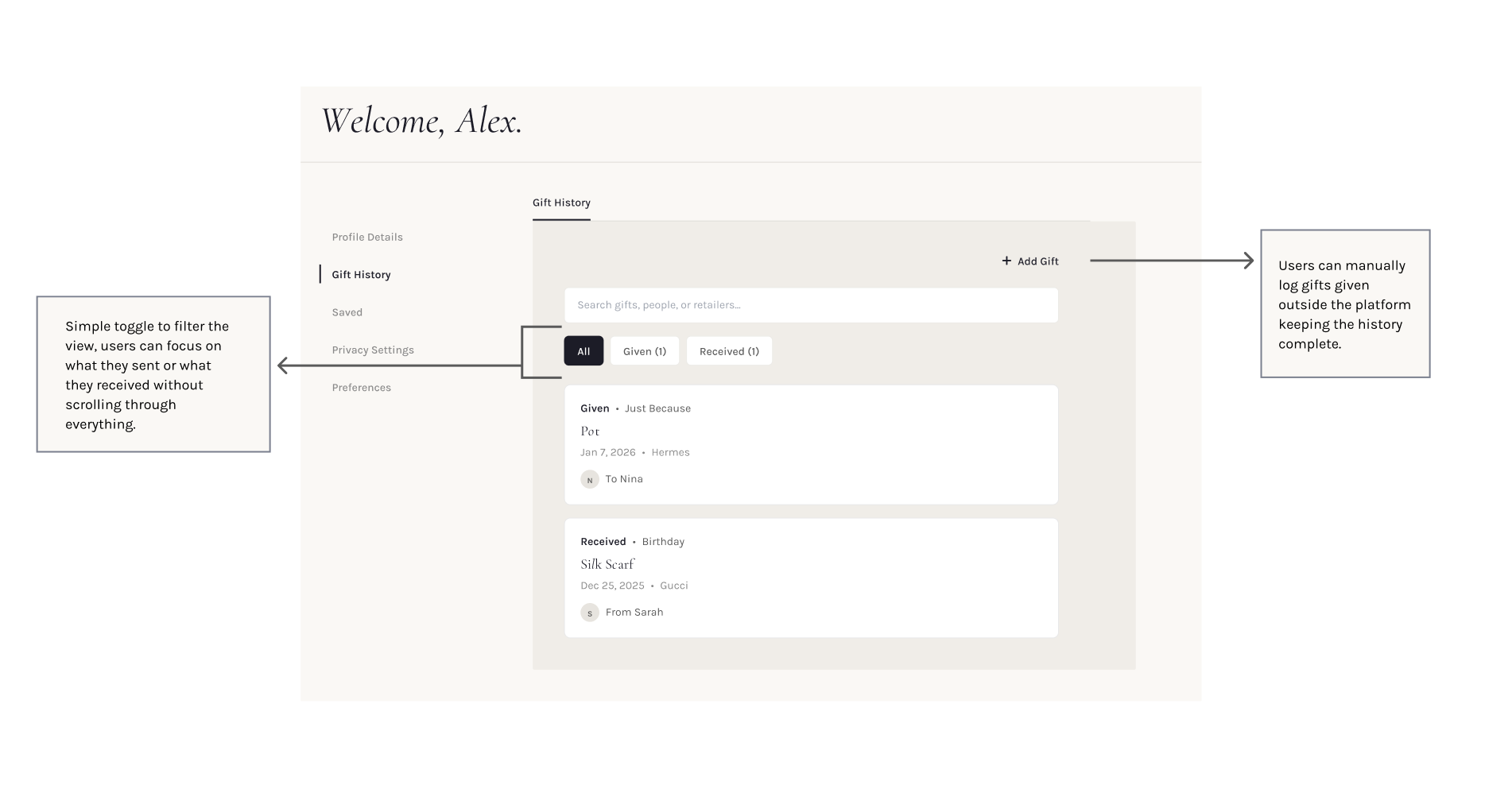Click the Add Gift button
Viewport: 1485px width, 812px height.
coord(1030,261)
